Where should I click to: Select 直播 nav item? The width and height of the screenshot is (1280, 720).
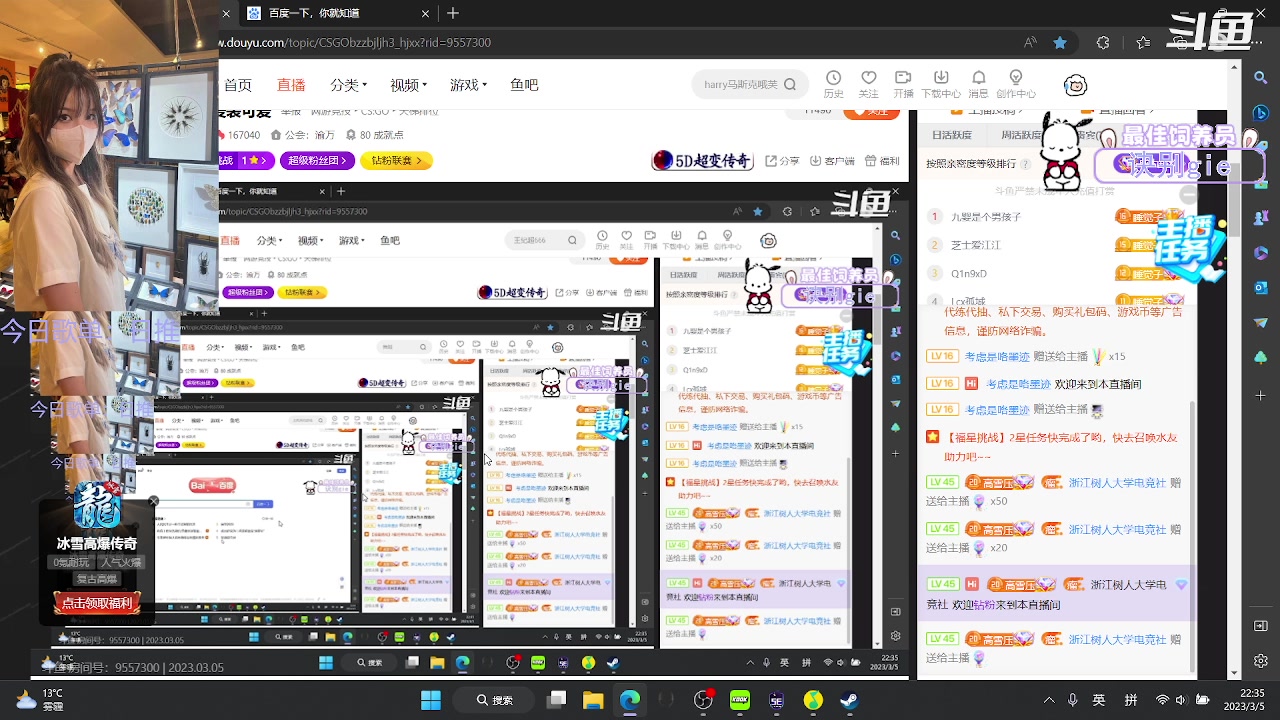click(291, 85)
